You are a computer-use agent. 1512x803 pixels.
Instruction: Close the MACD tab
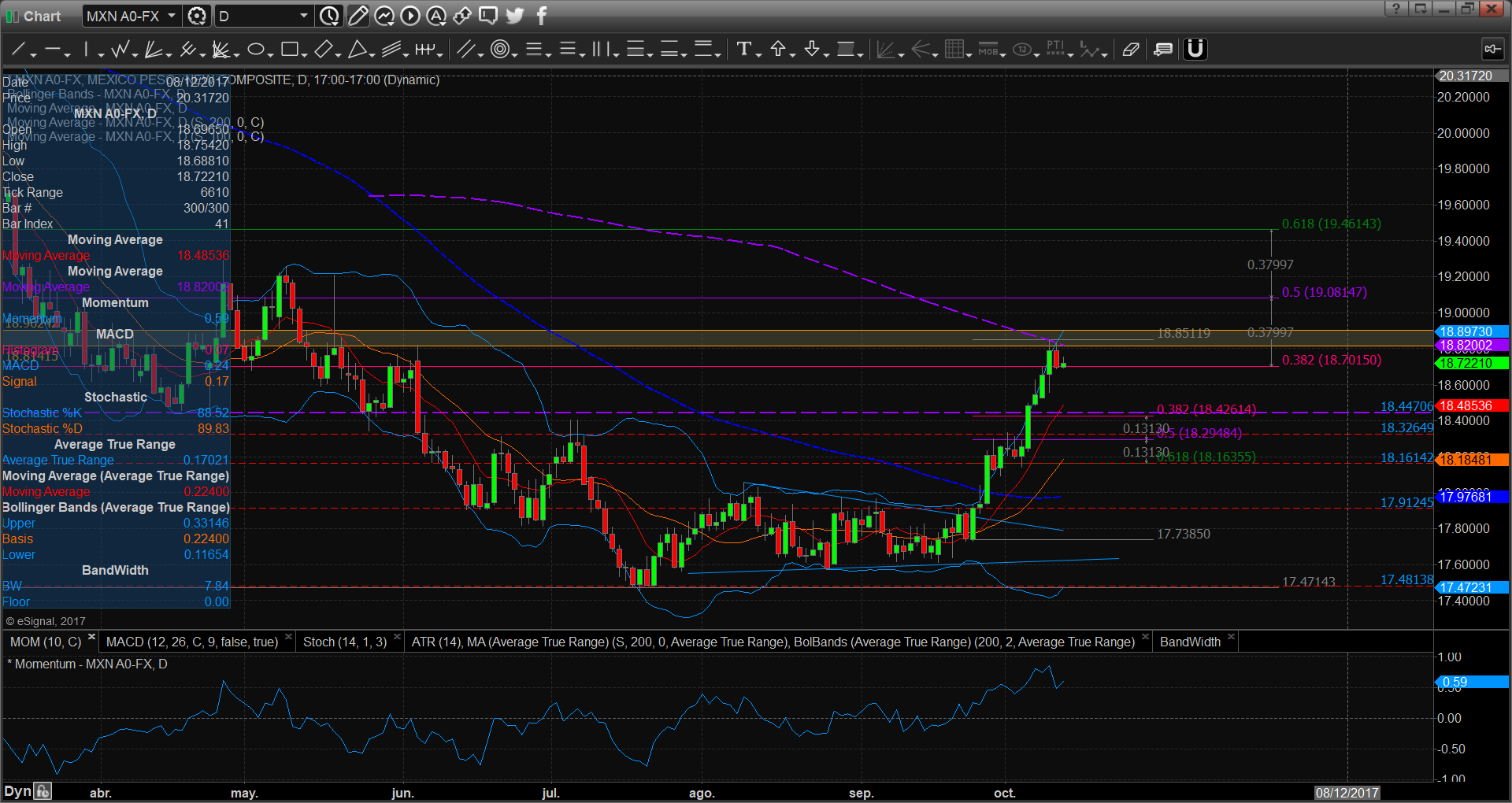[x=288, y=637]
